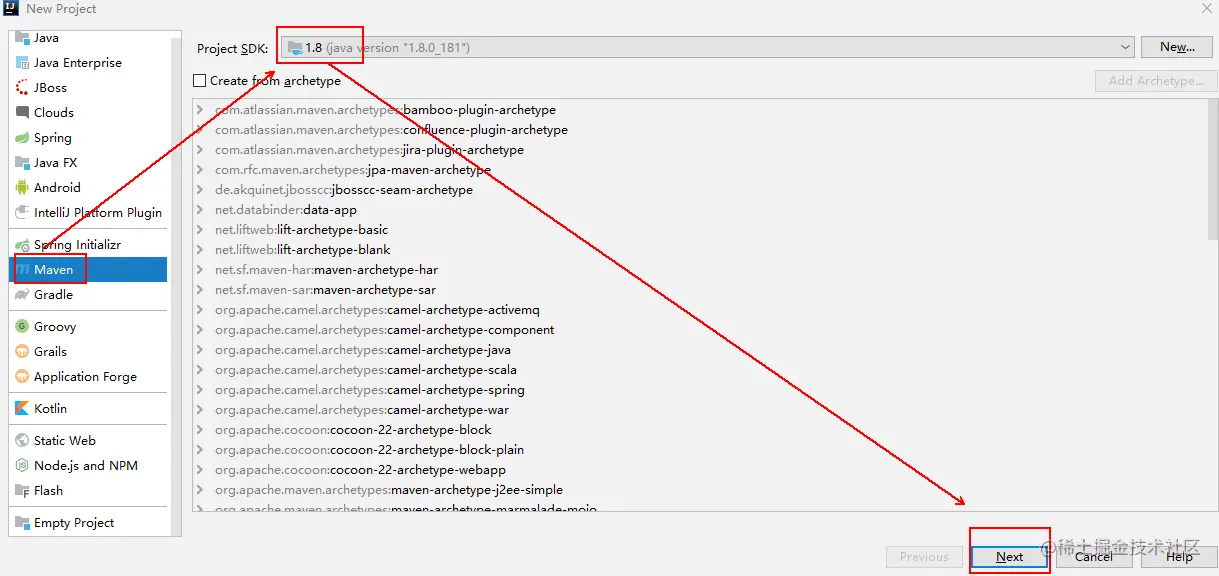Select the Gradle icon
The height and width of the screenshot is (576, 1219).
click(23, 295)
